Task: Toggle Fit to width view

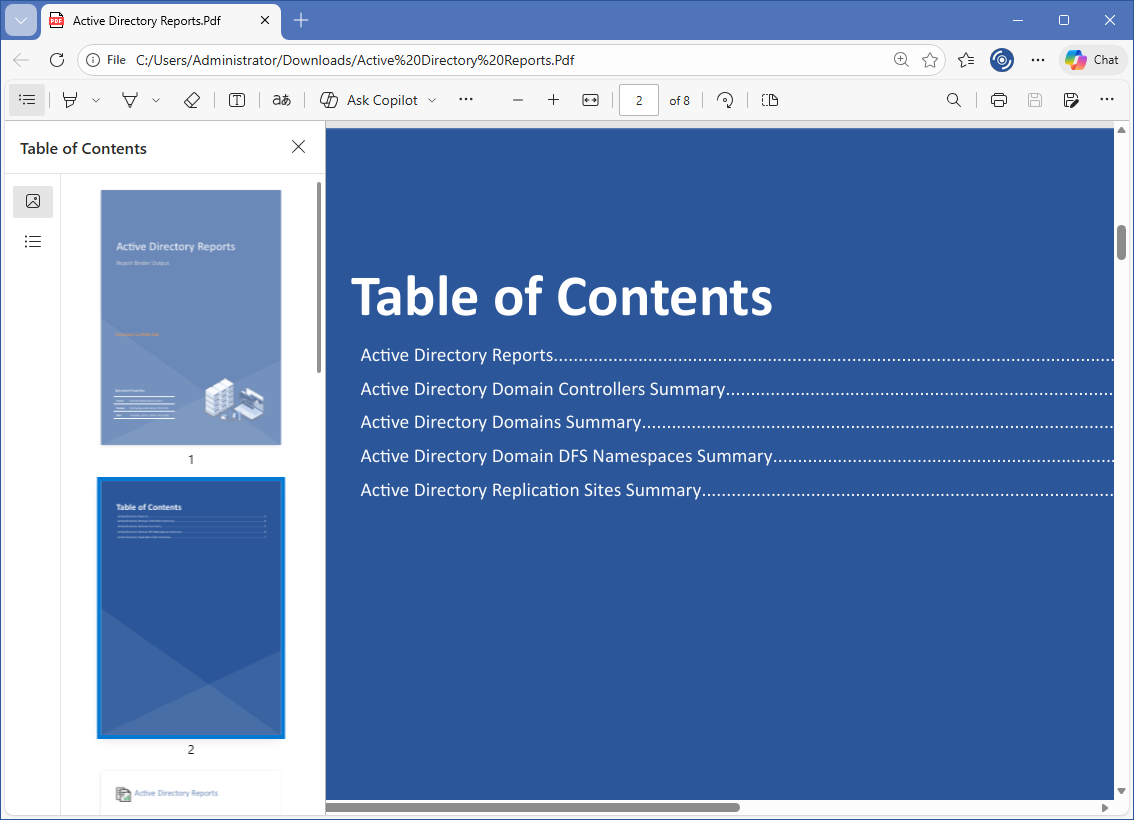Action: [590, 100]
